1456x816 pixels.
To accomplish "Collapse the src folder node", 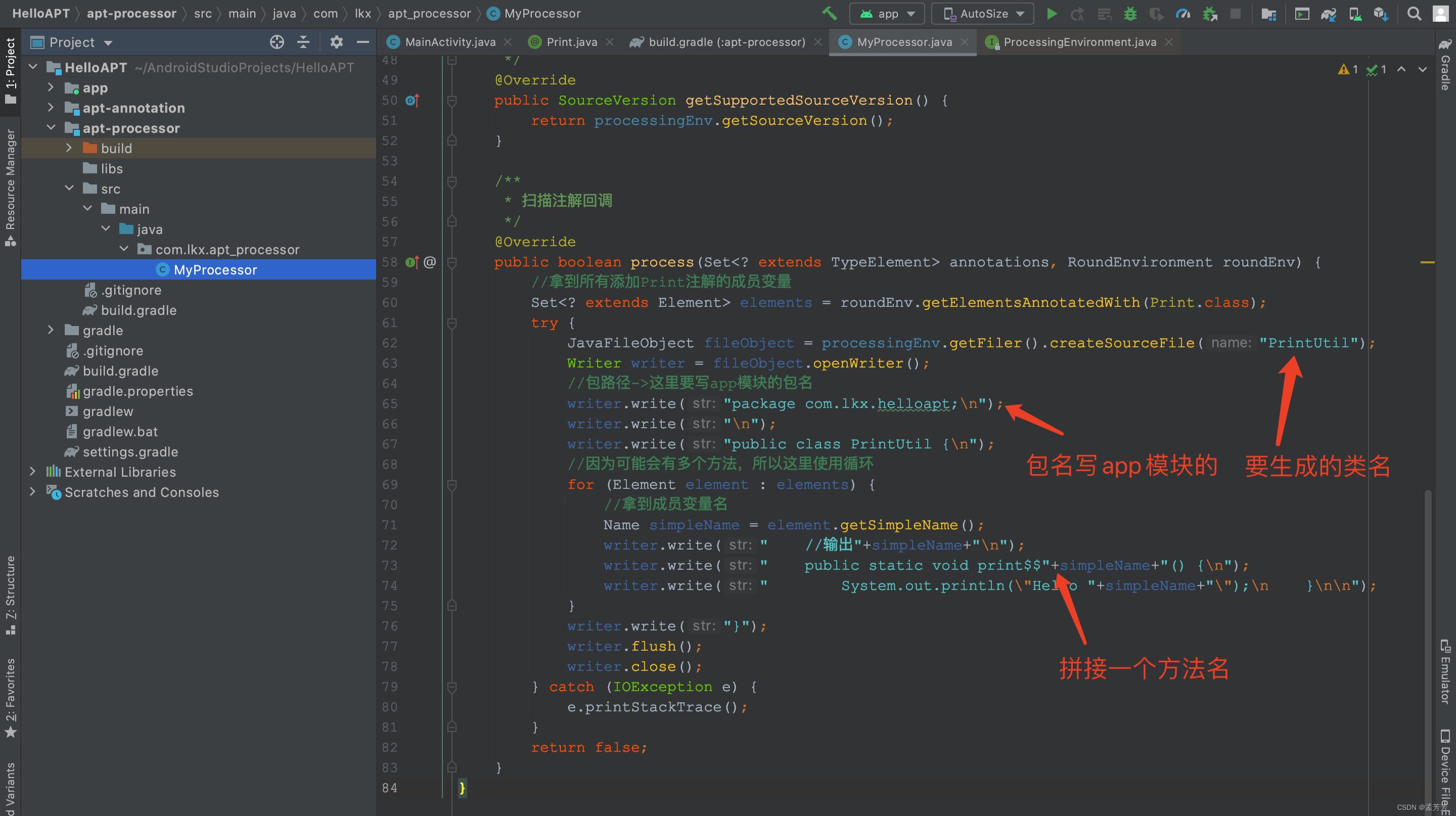I will point(69,189).
